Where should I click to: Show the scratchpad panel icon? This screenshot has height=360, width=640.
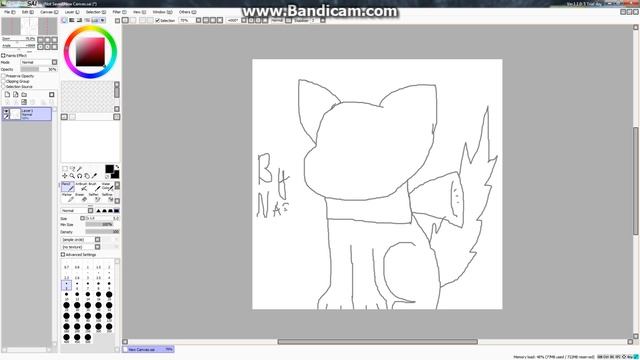103,20
